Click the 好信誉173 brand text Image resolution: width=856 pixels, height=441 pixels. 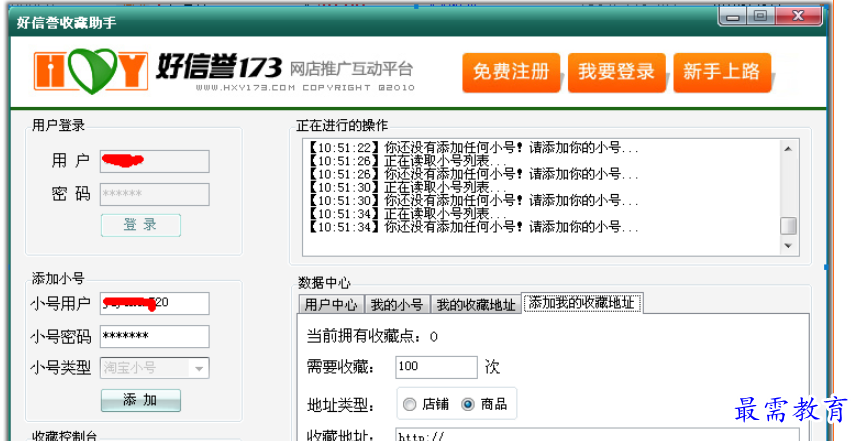point(219,67)
